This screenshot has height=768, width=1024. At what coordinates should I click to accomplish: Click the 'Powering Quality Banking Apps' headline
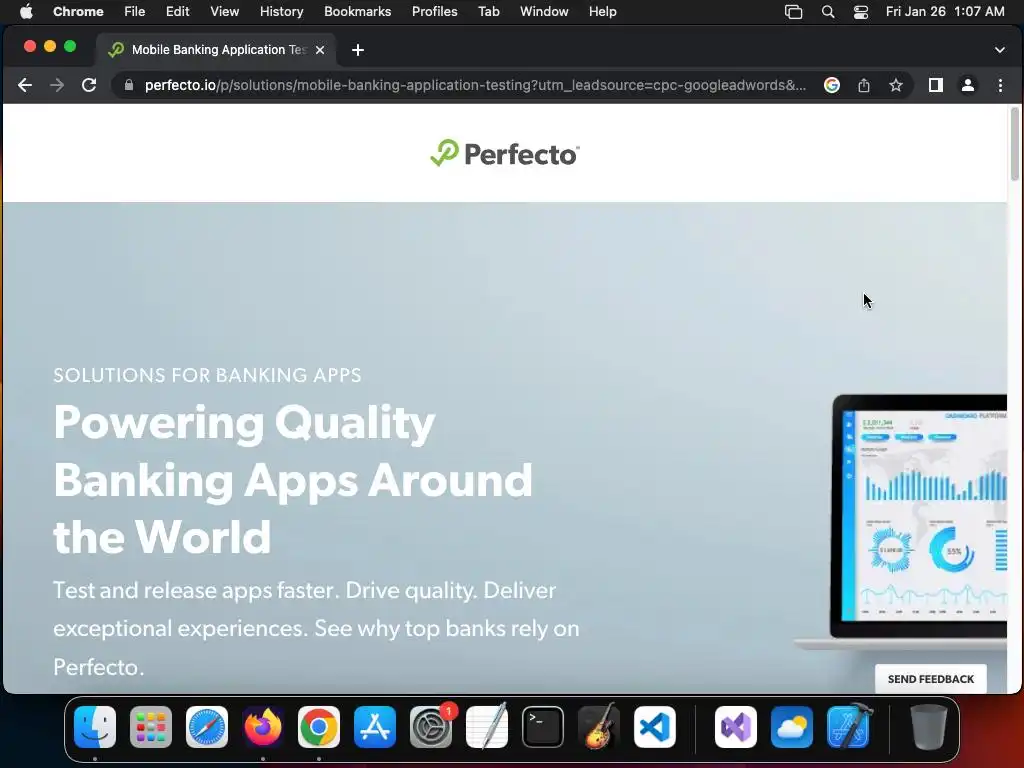point(293,479)
